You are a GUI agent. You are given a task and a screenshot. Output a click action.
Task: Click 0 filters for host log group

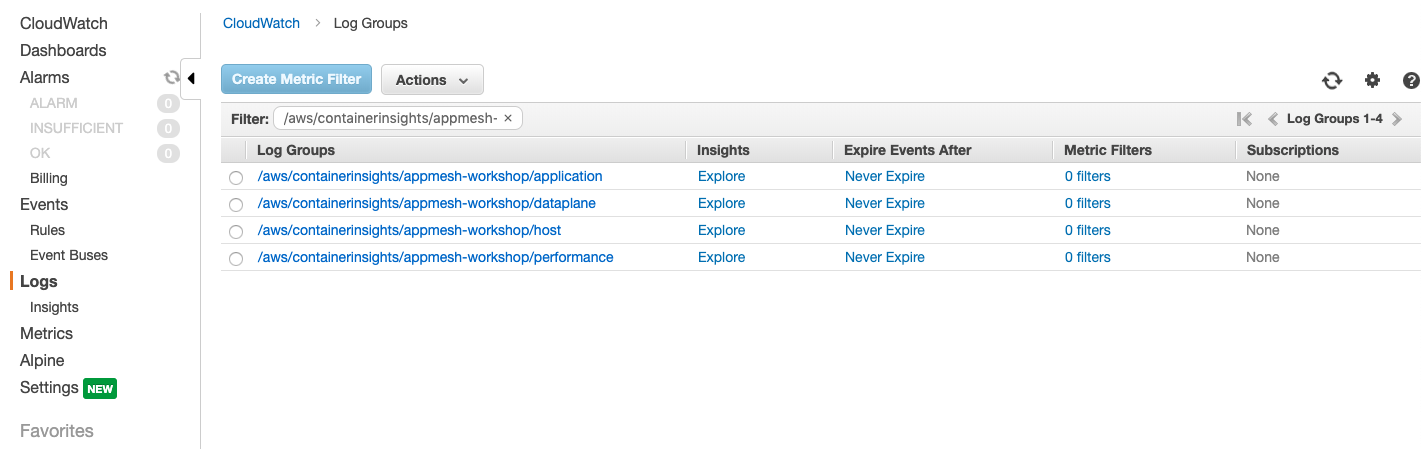[x=1088, y=230]
